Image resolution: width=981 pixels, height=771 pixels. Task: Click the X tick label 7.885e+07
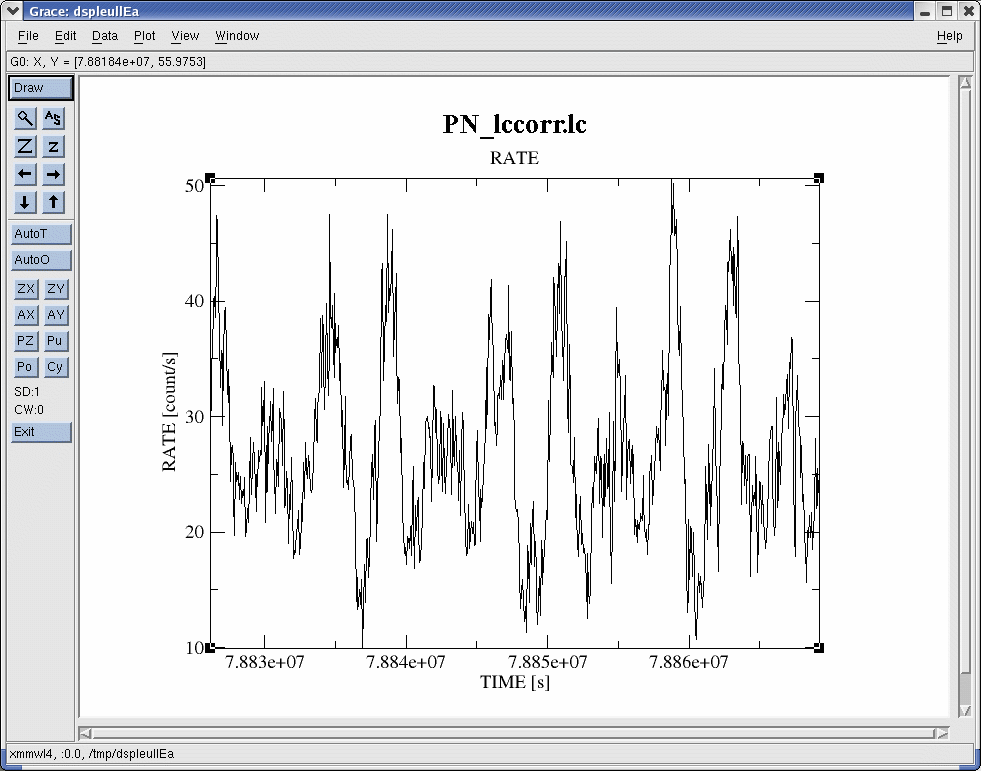coord(547,661)
